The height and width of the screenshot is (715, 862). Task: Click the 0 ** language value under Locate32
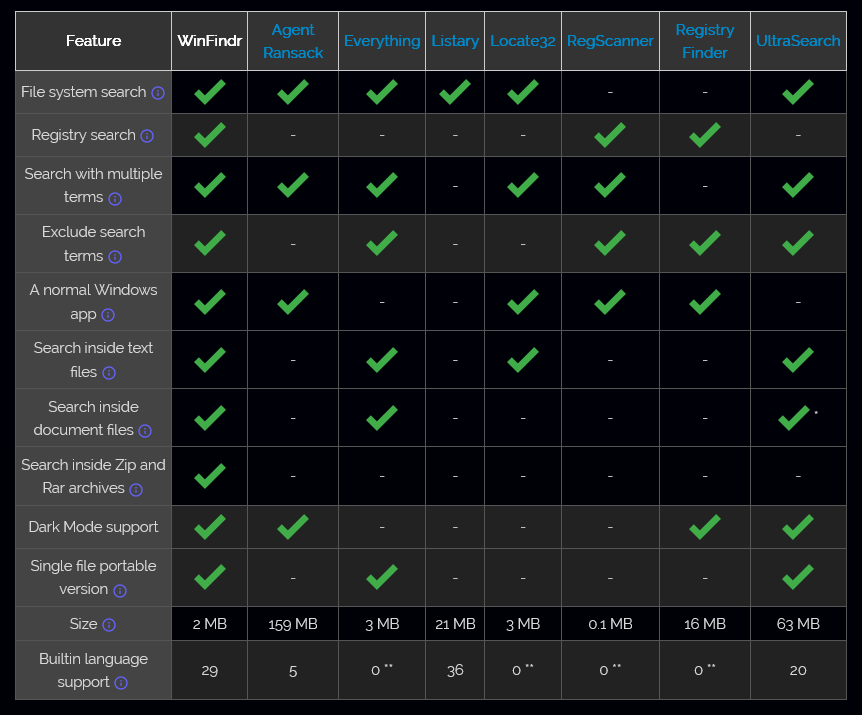click(523, 670)
